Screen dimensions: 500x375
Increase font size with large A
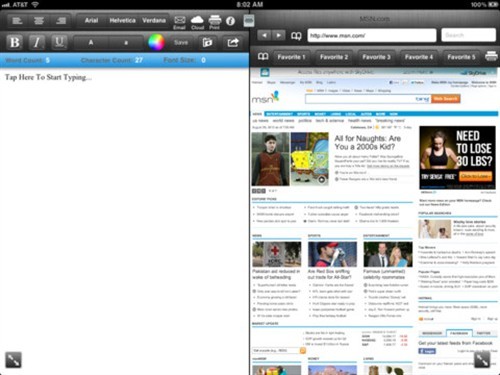pos(91,43)
